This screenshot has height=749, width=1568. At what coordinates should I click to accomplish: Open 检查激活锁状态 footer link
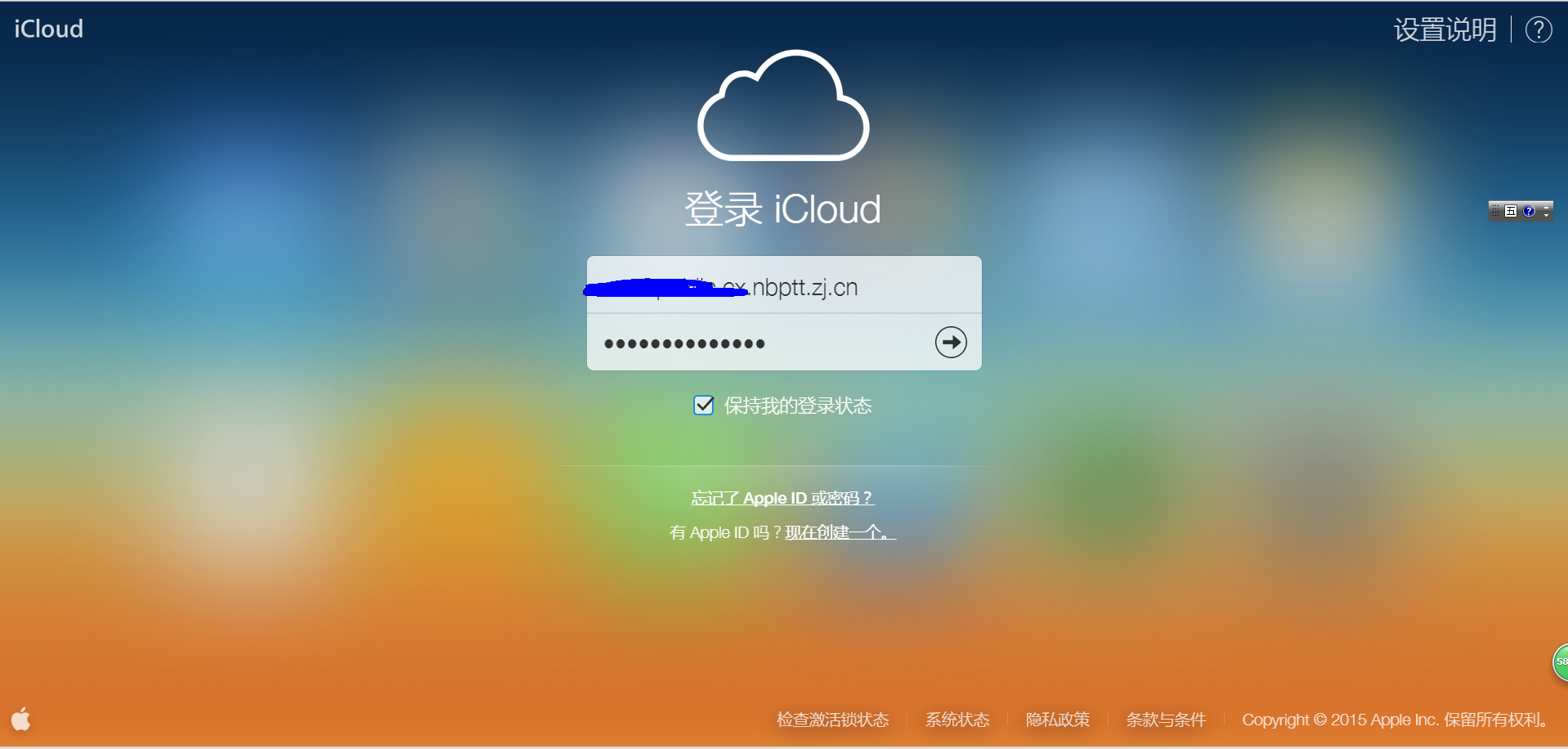pyautogui.click(x=833, y=720)
